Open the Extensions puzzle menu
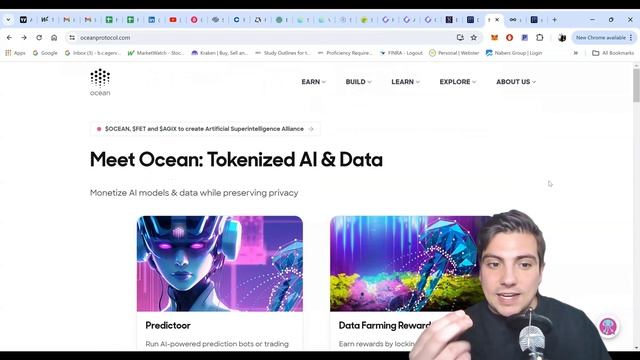640x360 pixels. click(540, 38)
